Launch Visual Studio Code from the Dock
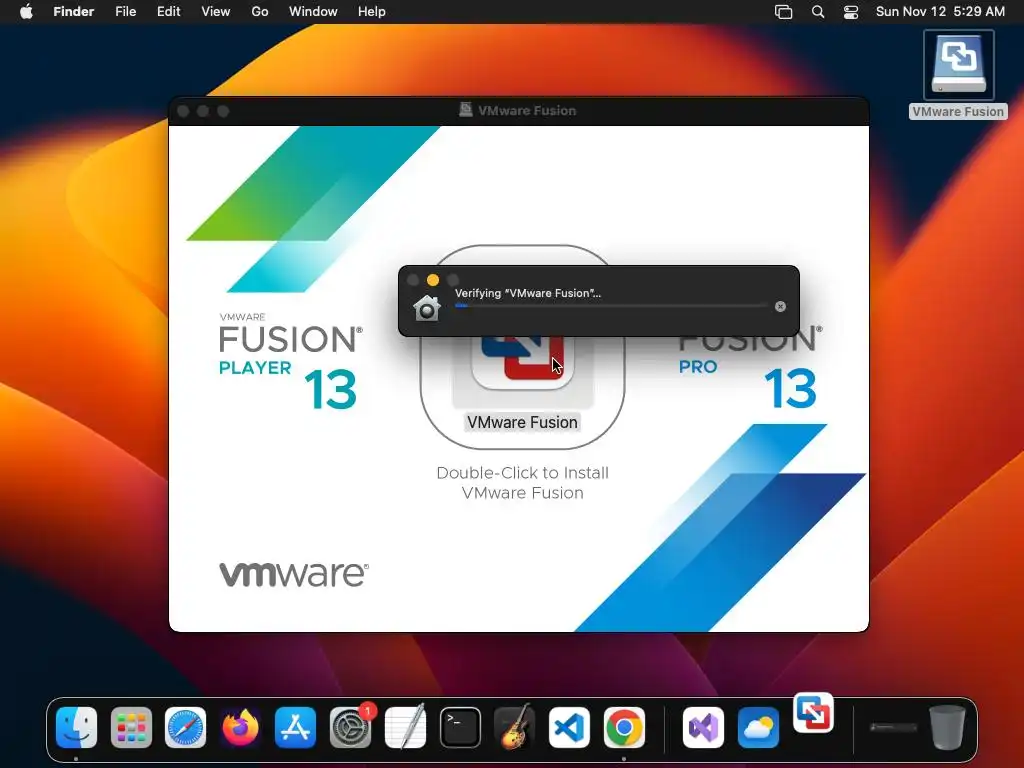1024x768 pixels. pos(569,727)
